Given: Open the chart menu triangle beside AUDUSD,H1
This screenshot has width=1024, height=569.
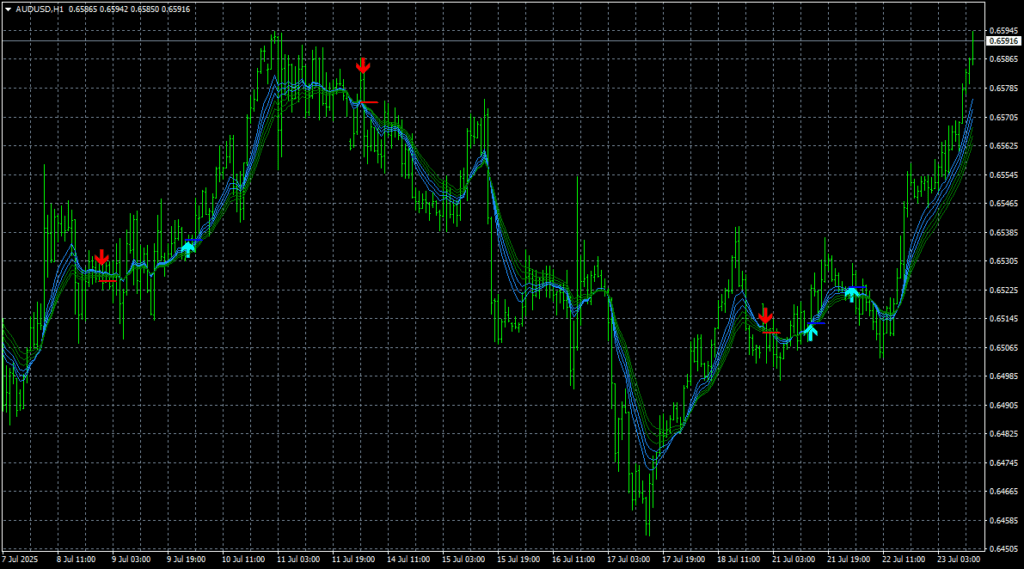Looking at the screenshot, I should point(8,9).
